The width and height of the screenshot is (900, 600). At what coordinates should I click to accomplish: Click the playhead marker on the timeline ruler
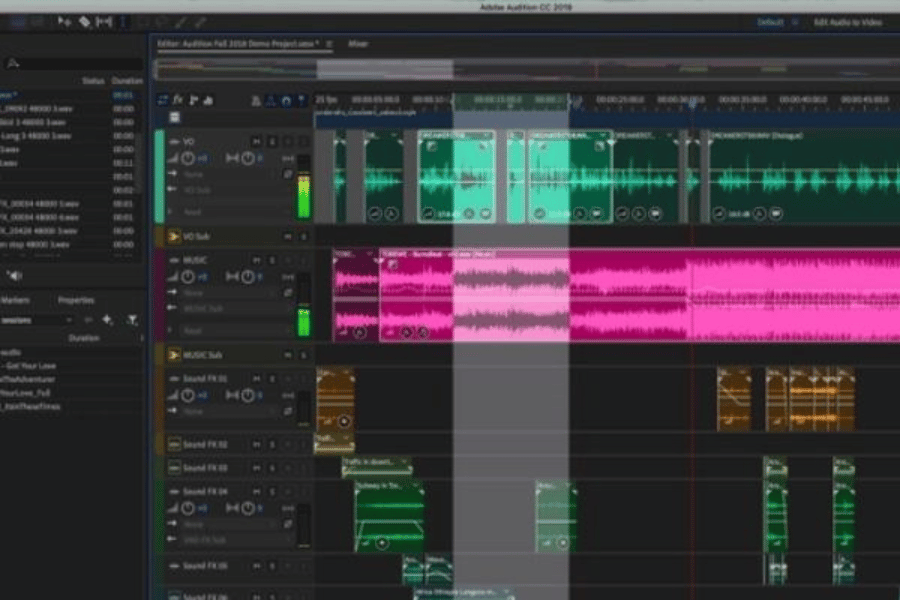691,101
